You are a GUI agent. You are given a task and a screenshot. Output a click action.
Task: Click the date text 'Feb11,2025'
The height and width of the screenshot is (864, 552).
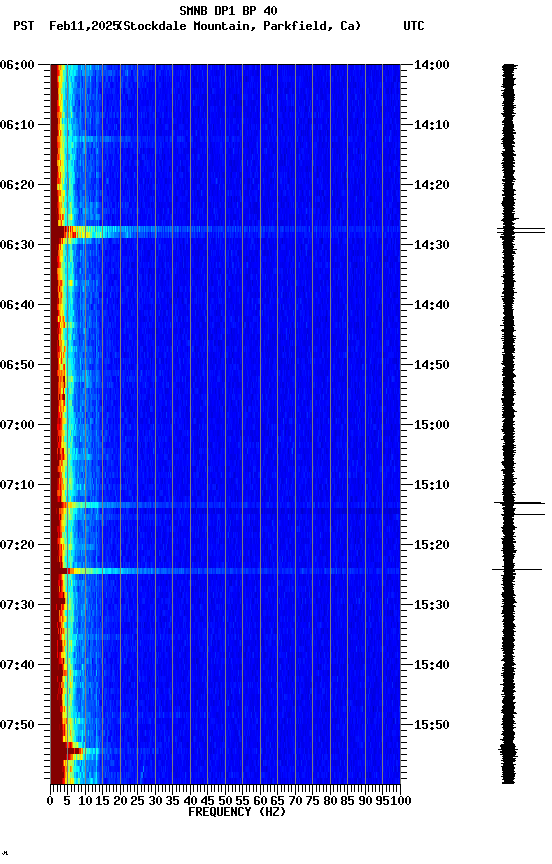84,26
